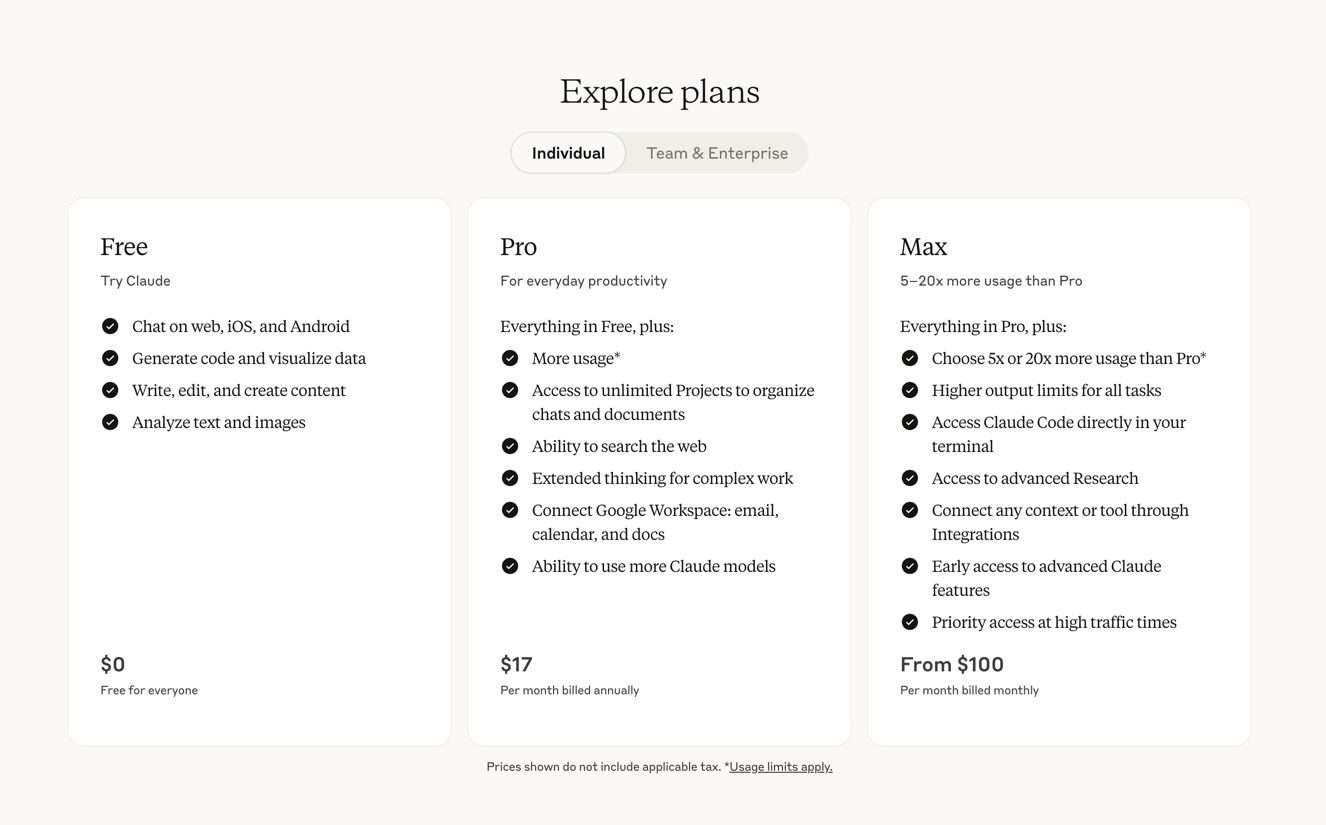This screenshot has width=1326, height=825.
Task: Click checkmark icon next to "Access to advanced Research"
Action: [910, 478]
